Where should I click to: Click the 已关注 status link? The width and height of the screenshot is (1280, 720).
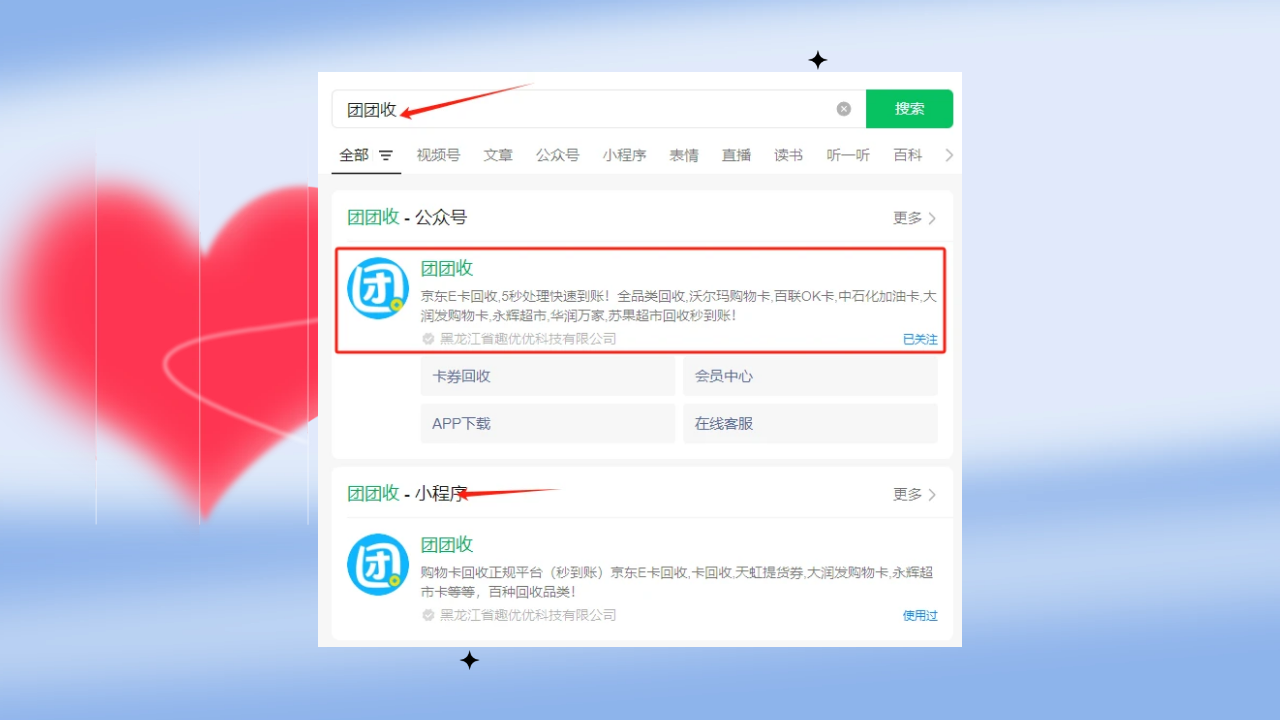920,340
